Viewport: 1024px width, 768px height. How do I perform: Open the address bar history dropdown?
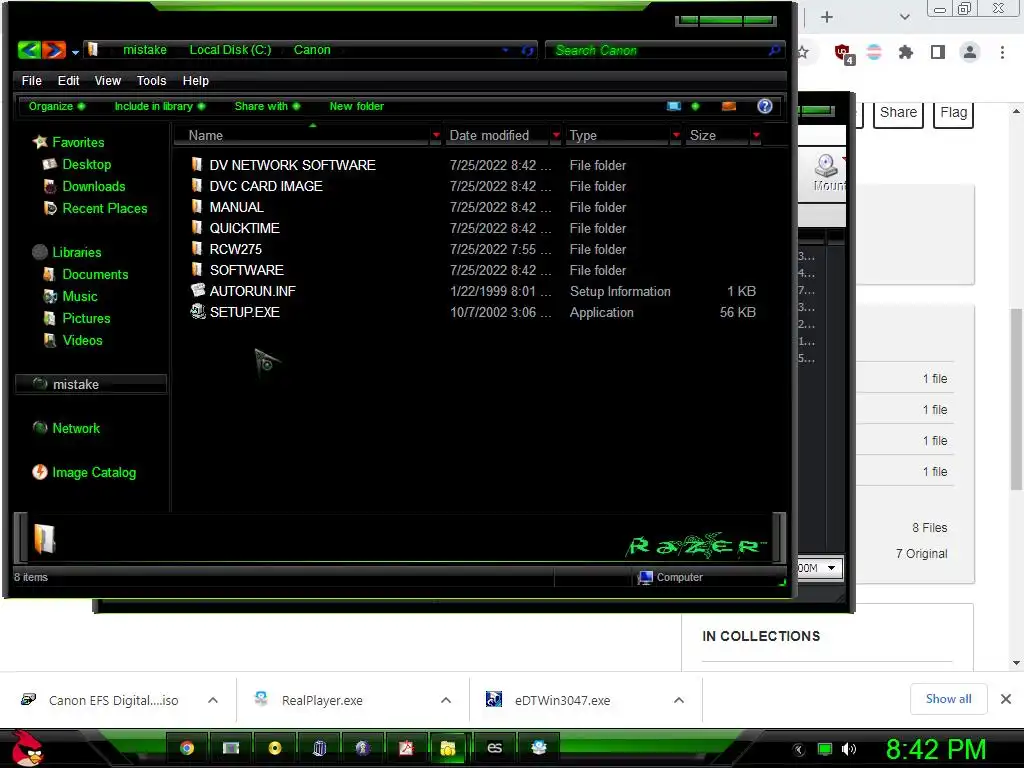(505, 50)
